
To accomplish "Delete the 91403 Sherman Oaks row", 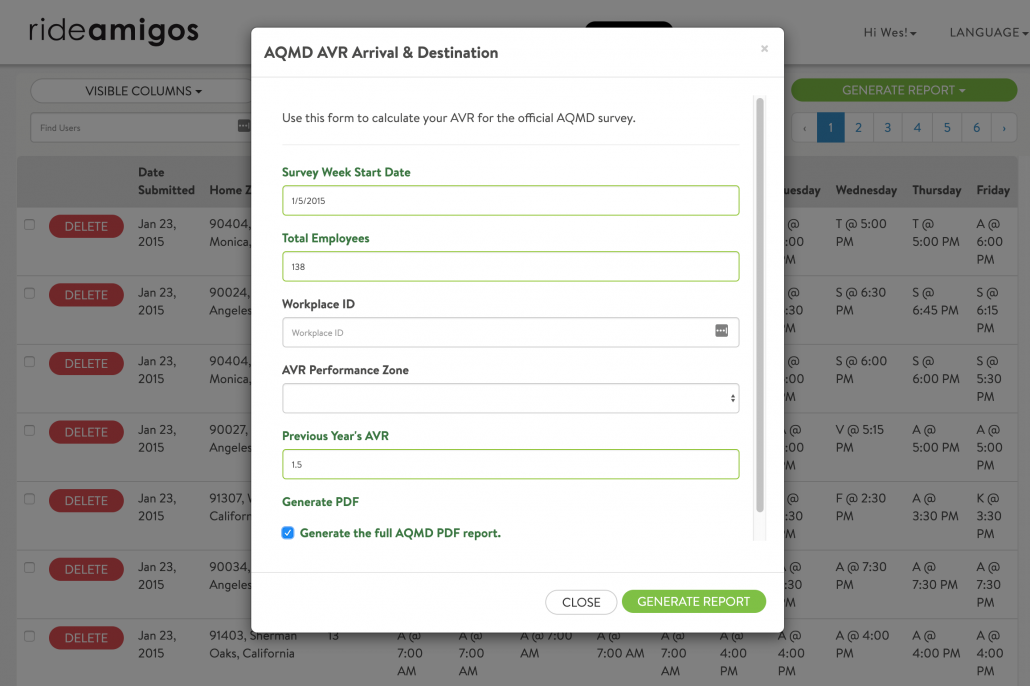I will [x=86, y=638].
